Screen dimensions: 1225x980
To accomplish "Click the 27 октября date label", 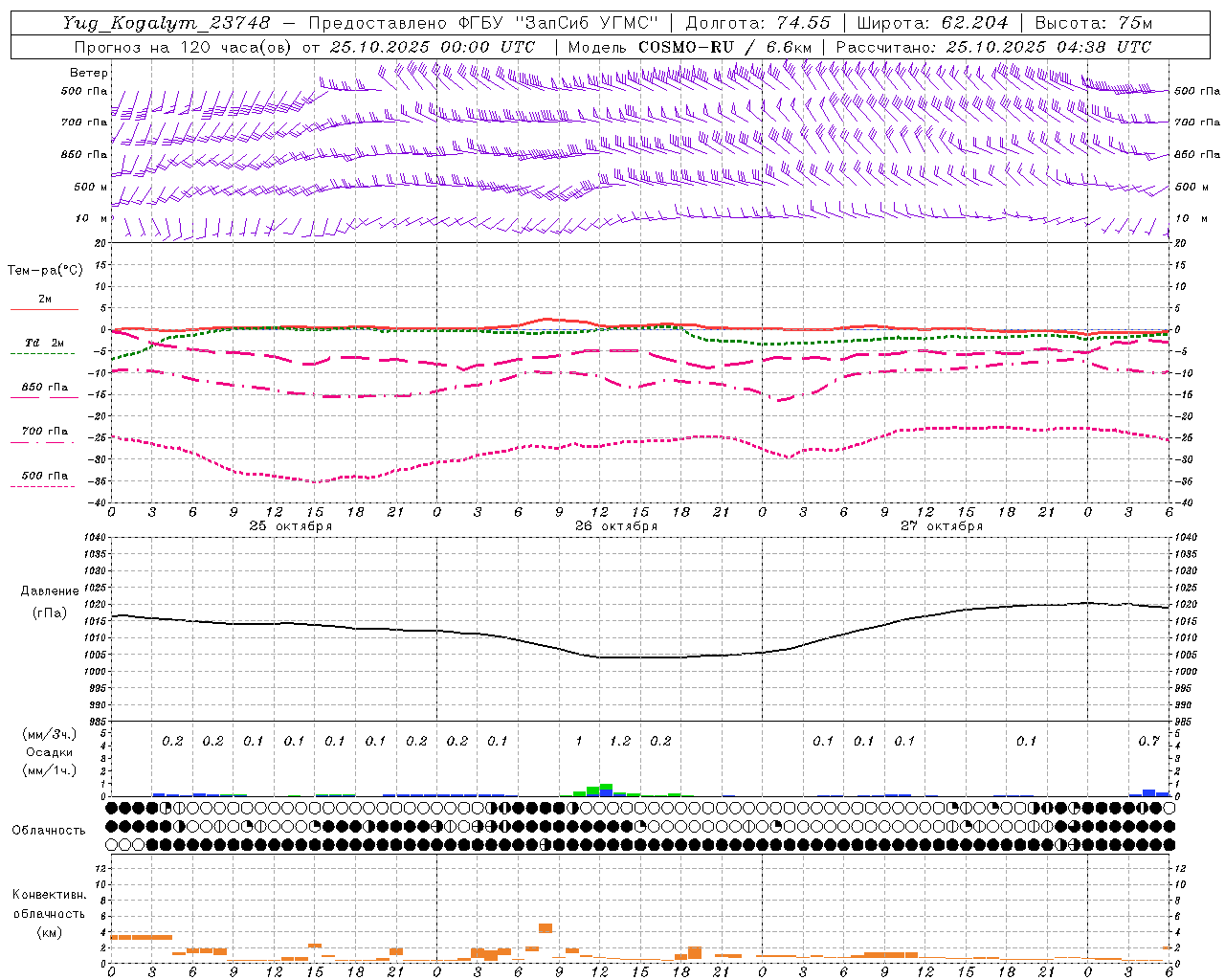I will (x=942, y=526).
